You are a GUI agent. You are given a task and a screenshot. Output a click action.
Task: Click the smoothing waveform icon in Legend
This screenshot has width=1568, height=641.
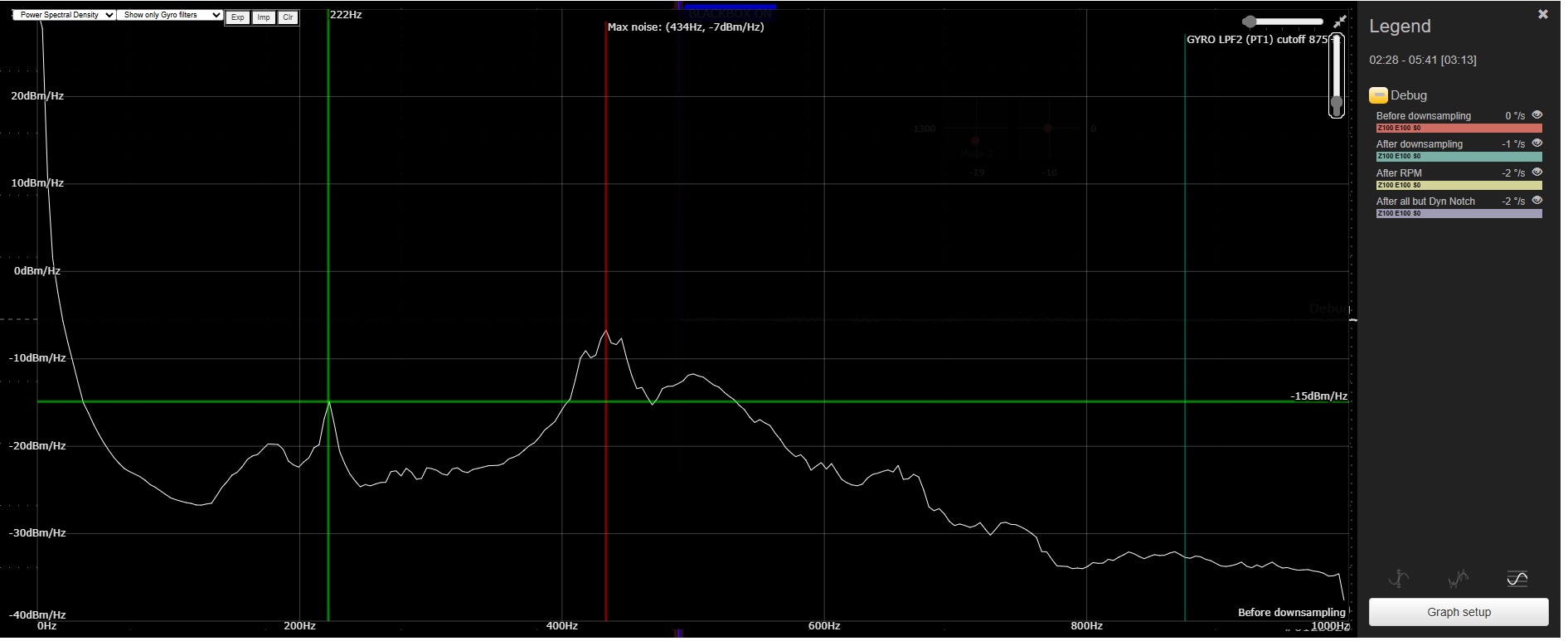[x=1457, y=578]
